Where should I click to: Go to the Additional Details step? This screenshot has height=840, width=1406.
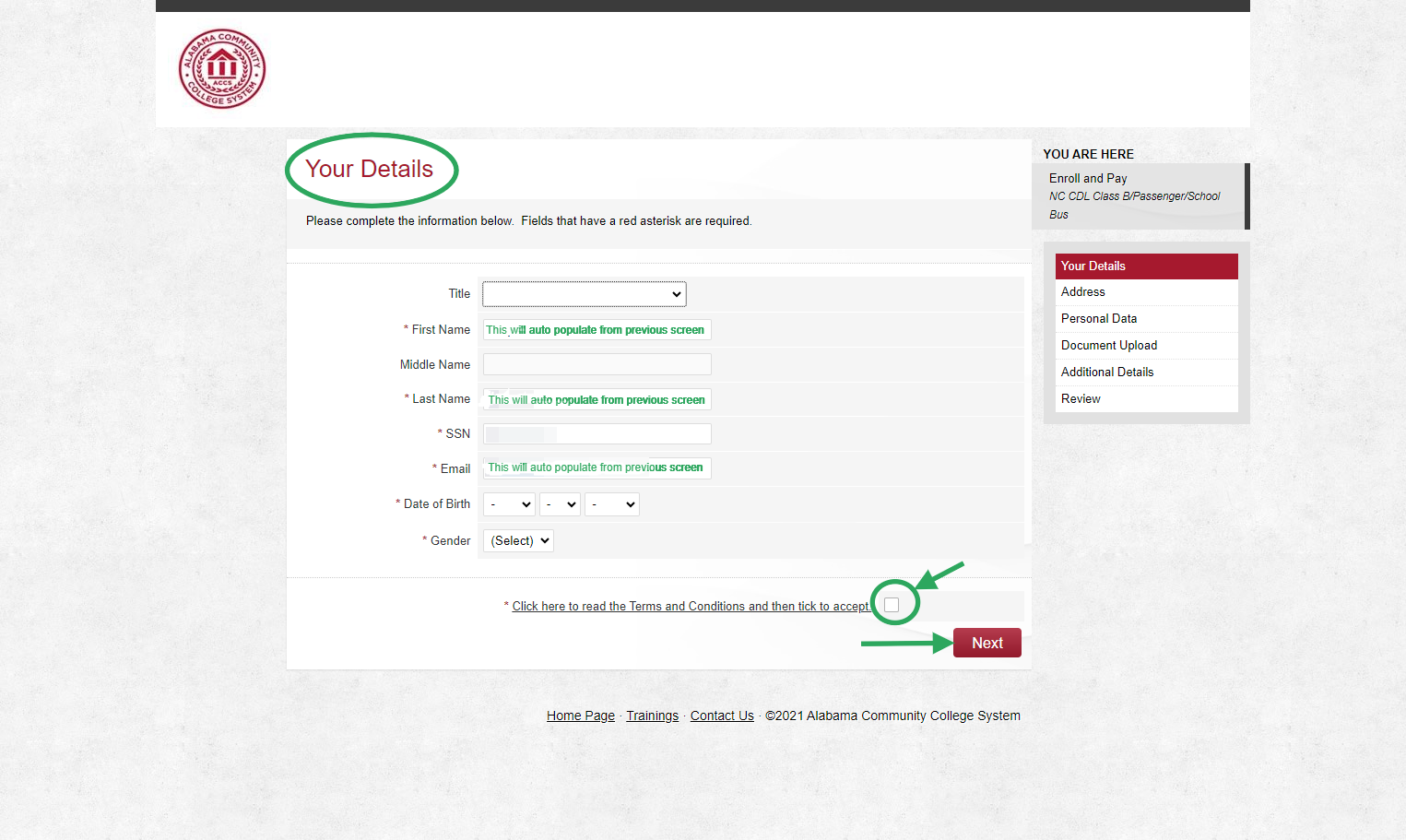pyautogui.click(x=1146, y=373)
